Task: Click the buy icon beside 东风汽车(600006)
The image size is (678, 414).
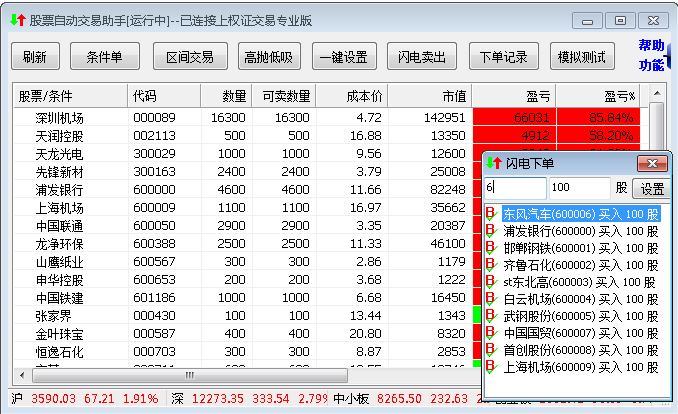Action: [x=492, y=214]
